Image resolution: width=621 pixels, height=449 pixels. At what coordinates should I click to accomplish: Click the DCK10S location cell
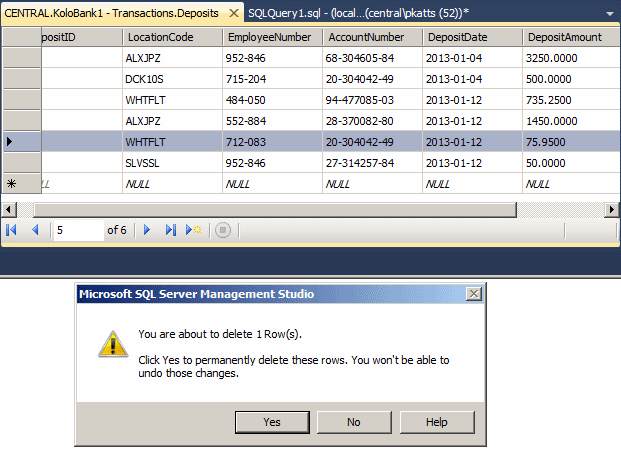click(x=172, y=79)
